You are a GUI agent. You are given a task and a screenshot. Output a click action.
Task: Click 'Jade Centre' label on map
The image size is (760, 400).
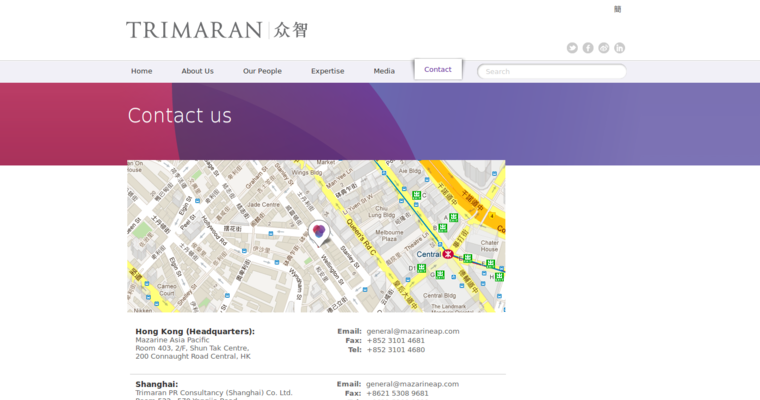point(264,205)
